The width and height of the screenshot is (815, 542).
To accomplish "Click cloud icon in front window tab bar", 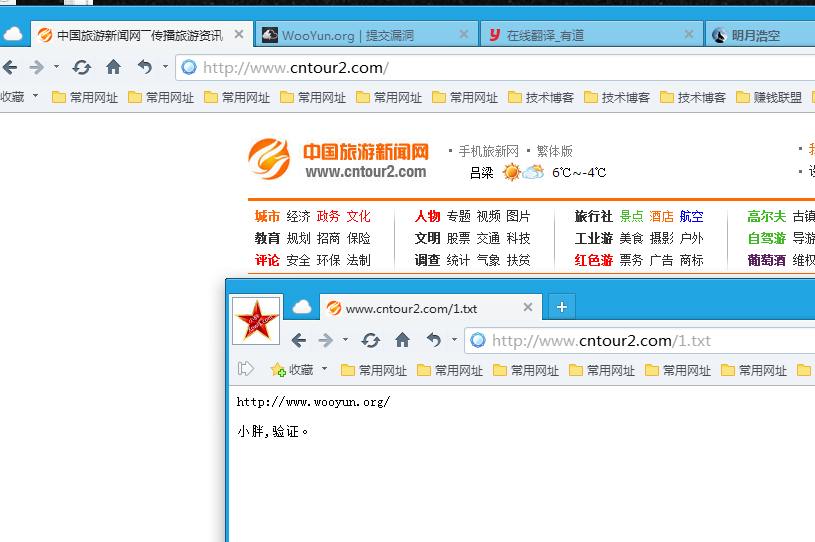I will (x=301, y=307).
